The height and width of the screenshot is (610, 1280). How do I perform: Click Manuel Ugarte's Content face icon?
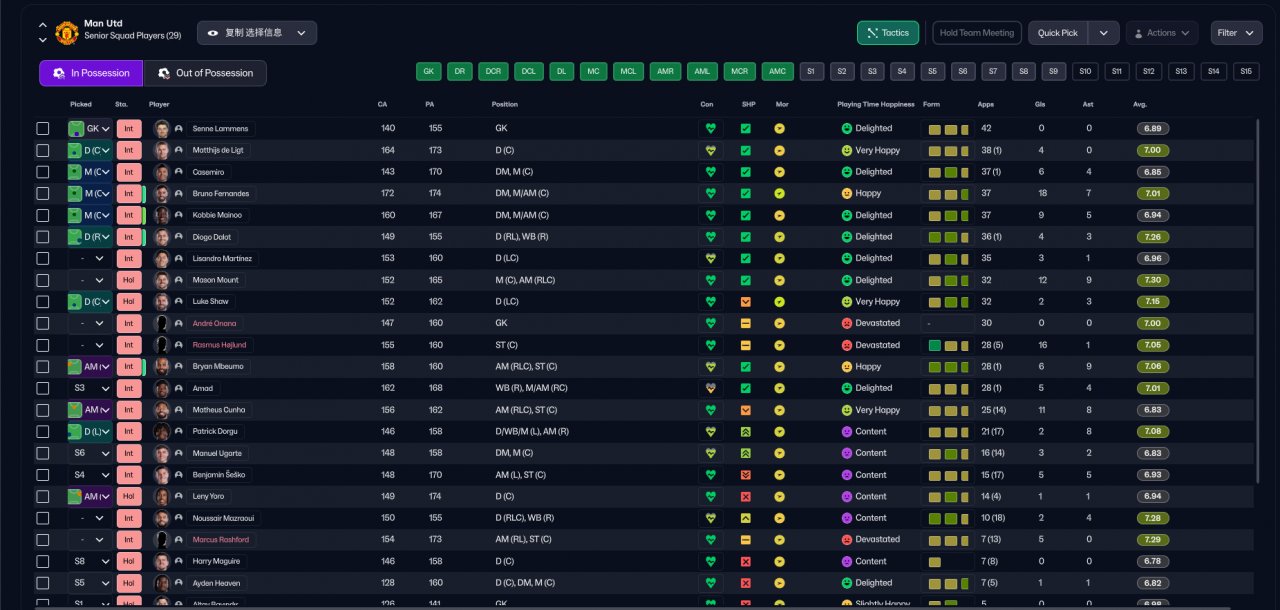tap(847, 453)
